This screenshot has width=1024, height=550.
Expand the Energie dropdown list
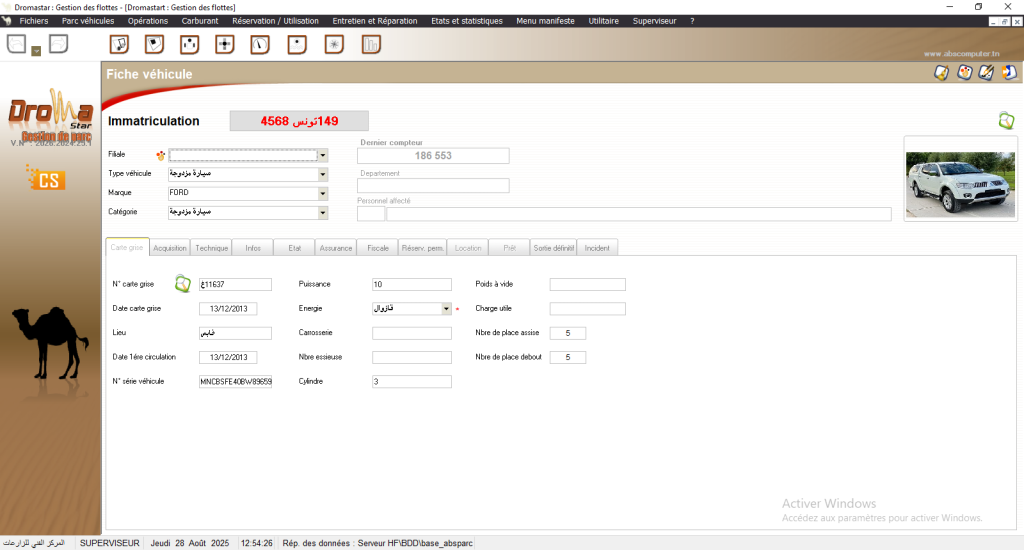pos(446,309)
